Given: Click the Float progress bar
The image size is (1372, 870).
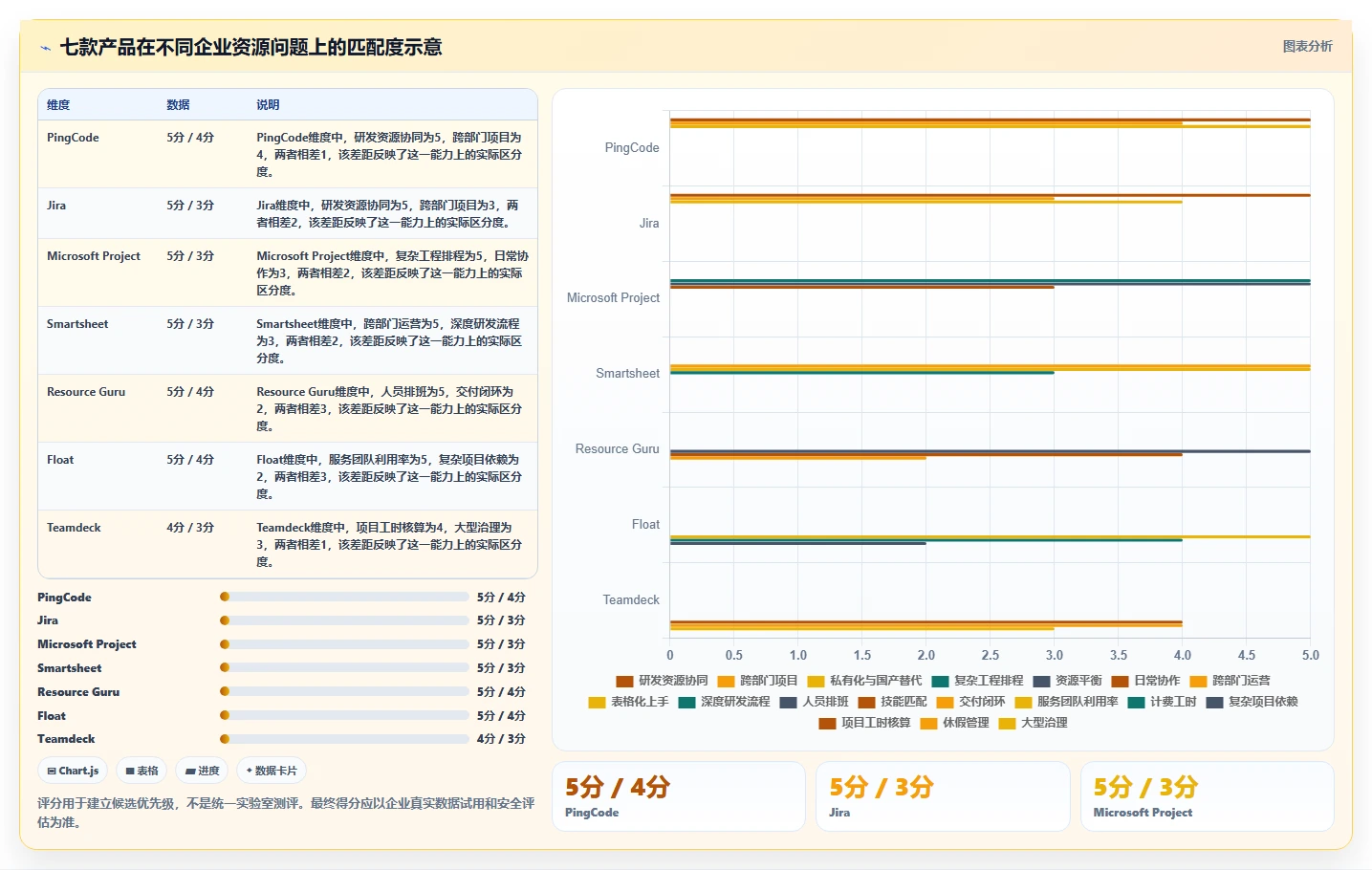Looking at the screenshot, I should point(344,715).
